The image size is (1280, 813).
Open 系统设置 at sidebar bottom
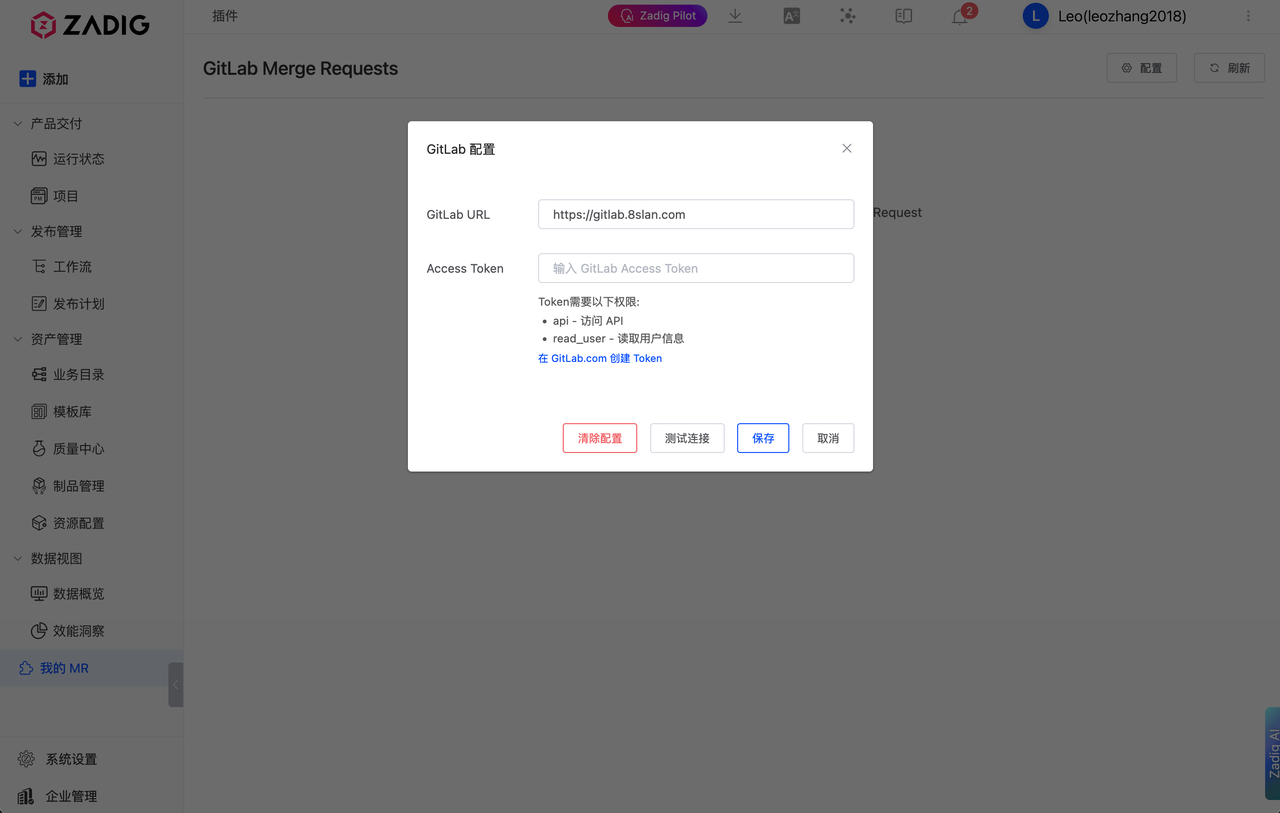coord(58,759)
